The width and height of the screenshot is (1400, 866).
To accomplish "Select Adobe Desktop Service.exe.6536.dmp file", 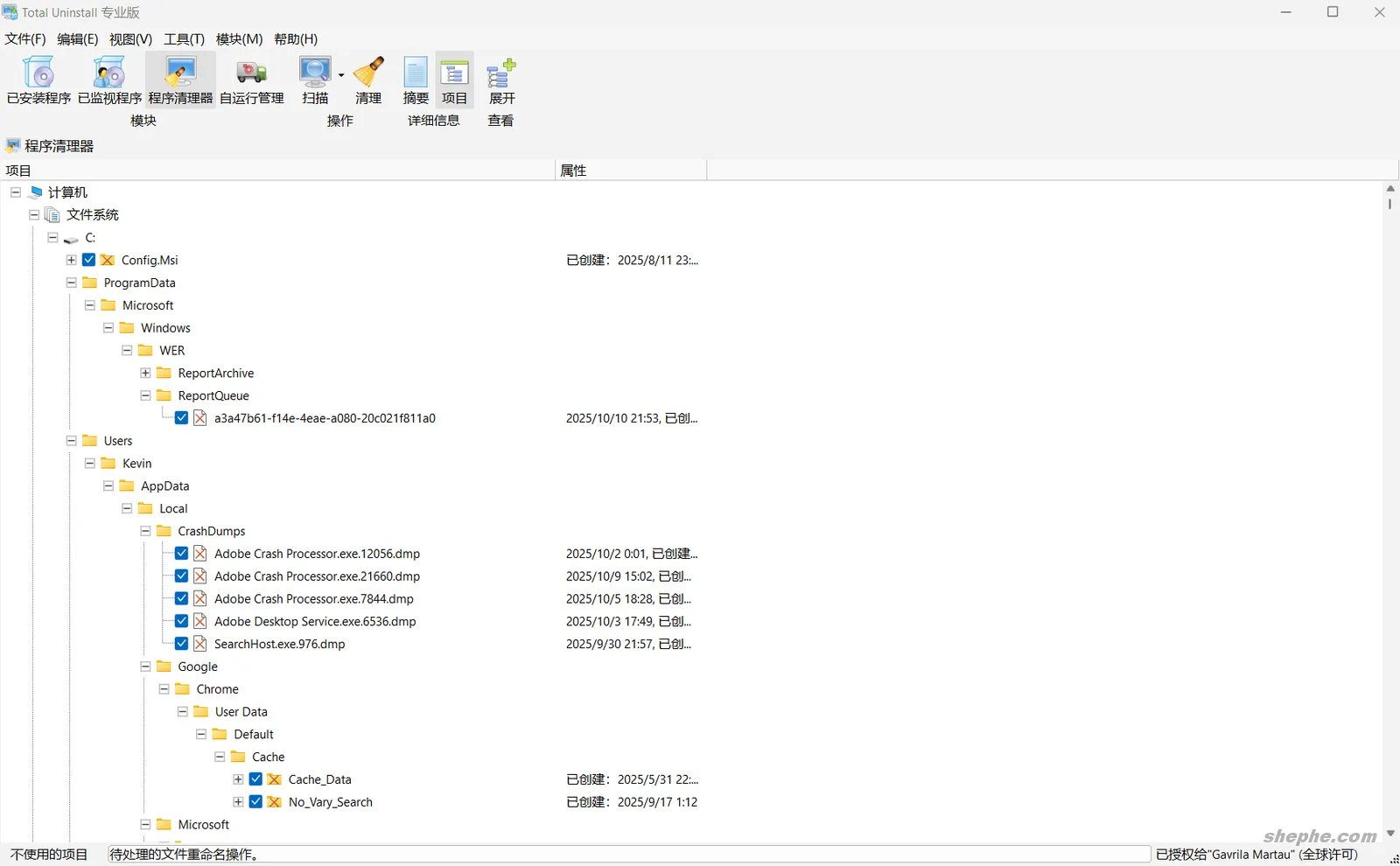I will [x=315, y=621].
